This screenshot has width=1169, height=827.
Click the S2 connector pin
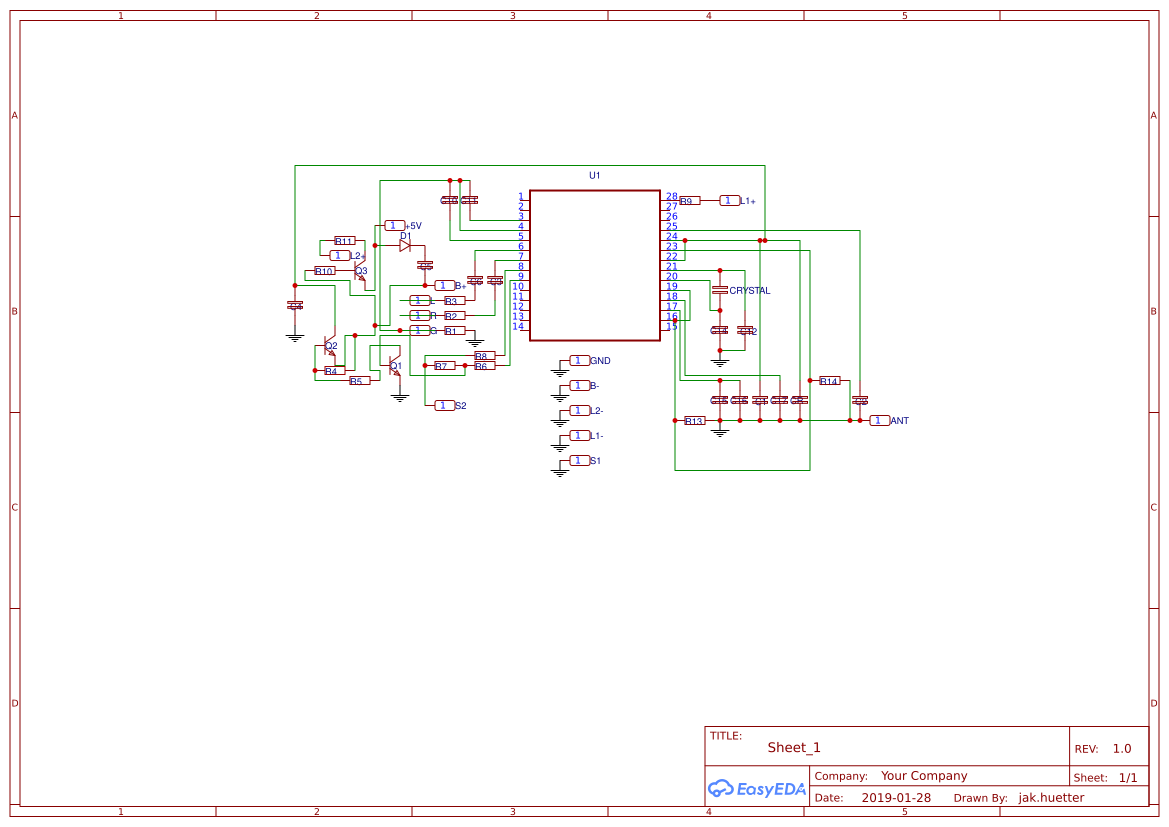click(x=443, y=404)
